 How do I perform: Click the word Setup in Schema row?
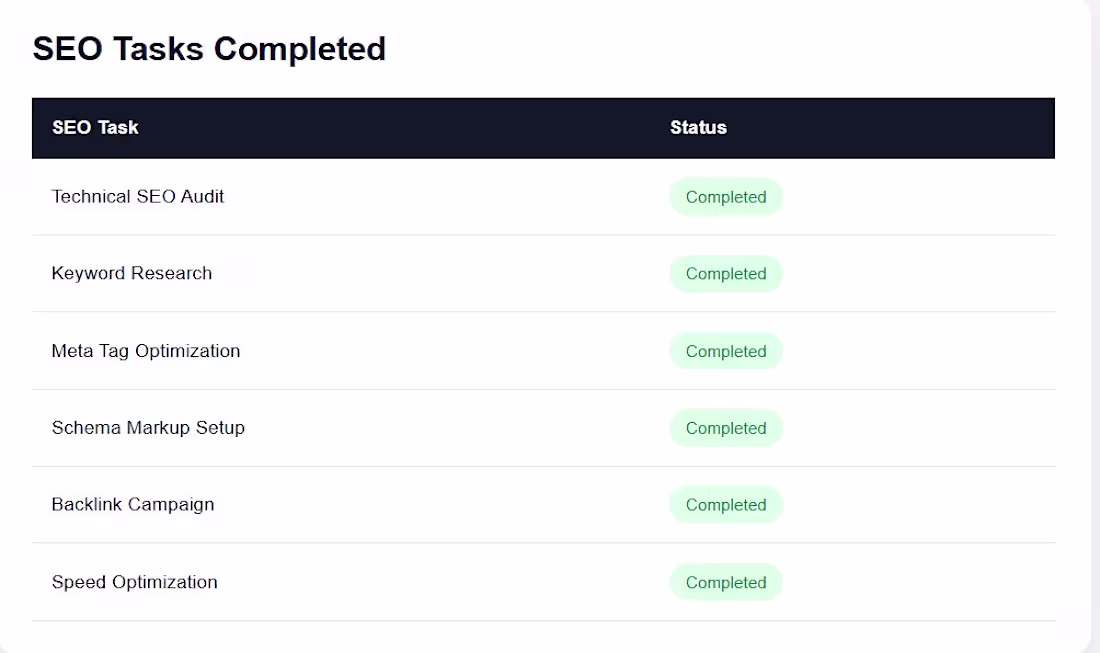point(220,428)
